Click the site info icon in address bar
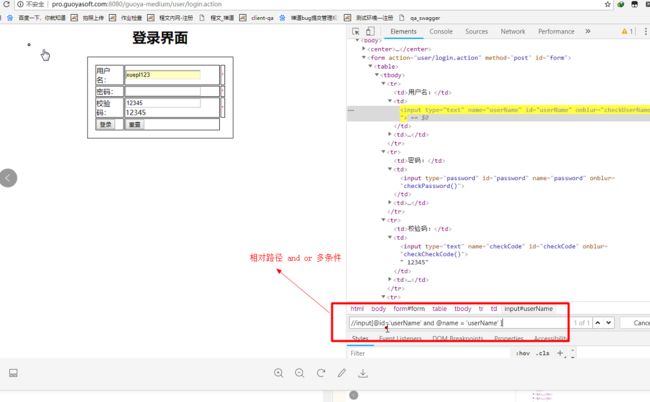Viewport: 650px width, 402px height. point(20,4)
